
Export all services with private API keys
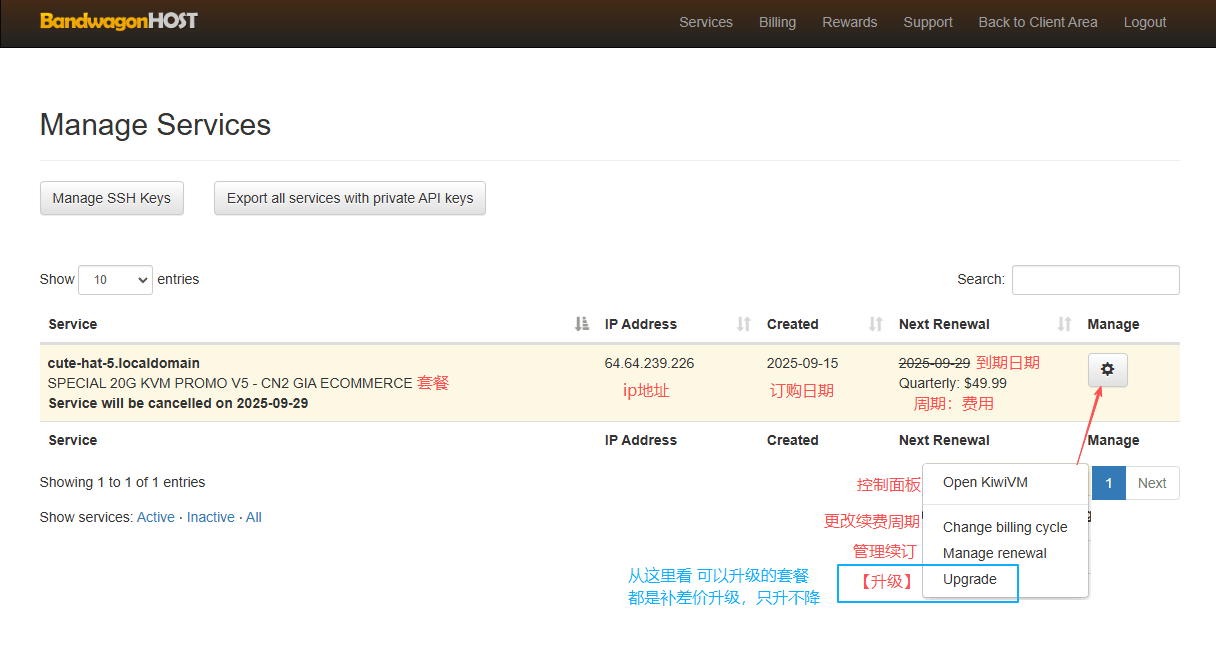pos(349,198)
